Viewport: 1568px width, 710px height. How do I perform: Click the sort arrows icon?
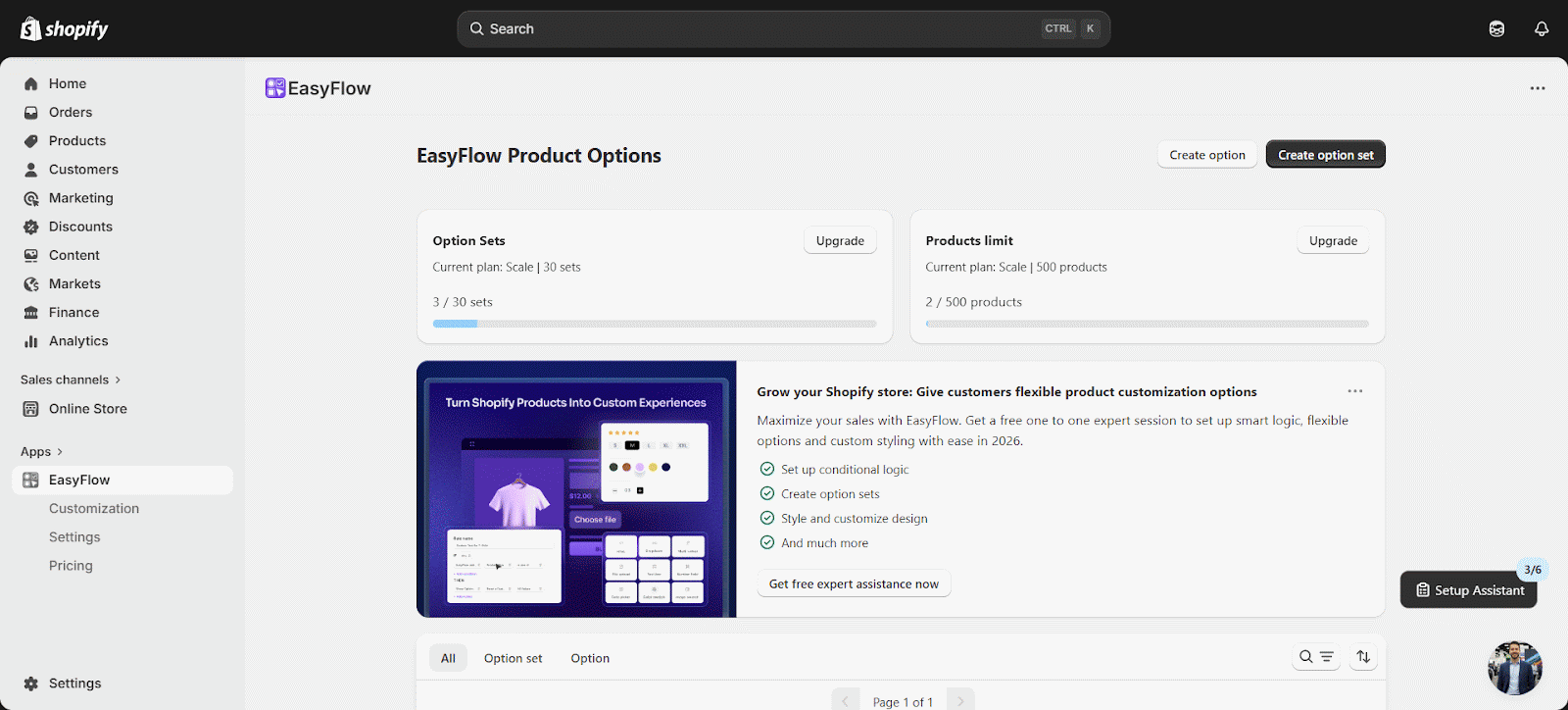(1363, 657)
